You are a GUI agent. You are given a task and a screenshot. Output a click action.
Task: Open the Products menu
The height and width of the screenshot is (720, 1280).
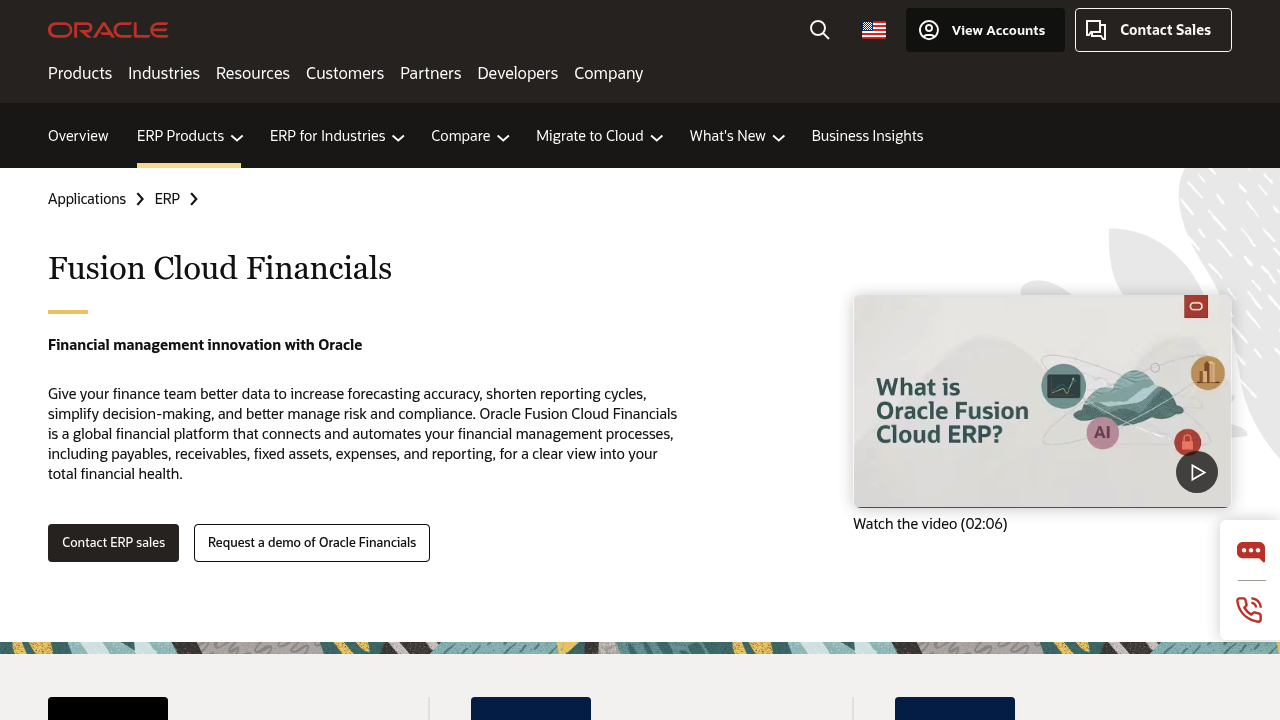pyautogui.click(x=80, y=73)
